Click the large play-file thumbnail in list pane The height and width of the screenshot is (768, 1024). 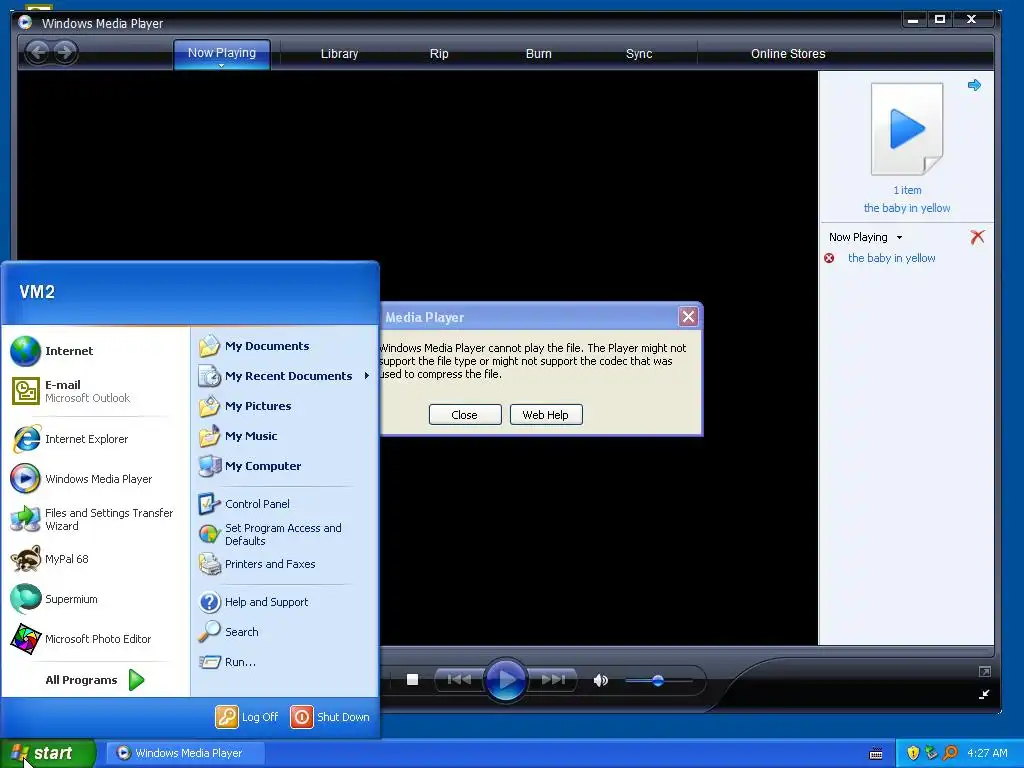pos(907,129)
